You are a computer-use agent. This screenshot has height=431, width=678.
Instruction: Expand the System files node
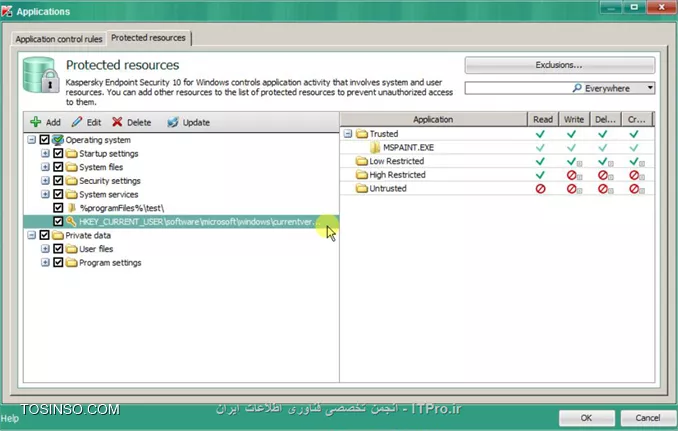[x=45, y=167]
